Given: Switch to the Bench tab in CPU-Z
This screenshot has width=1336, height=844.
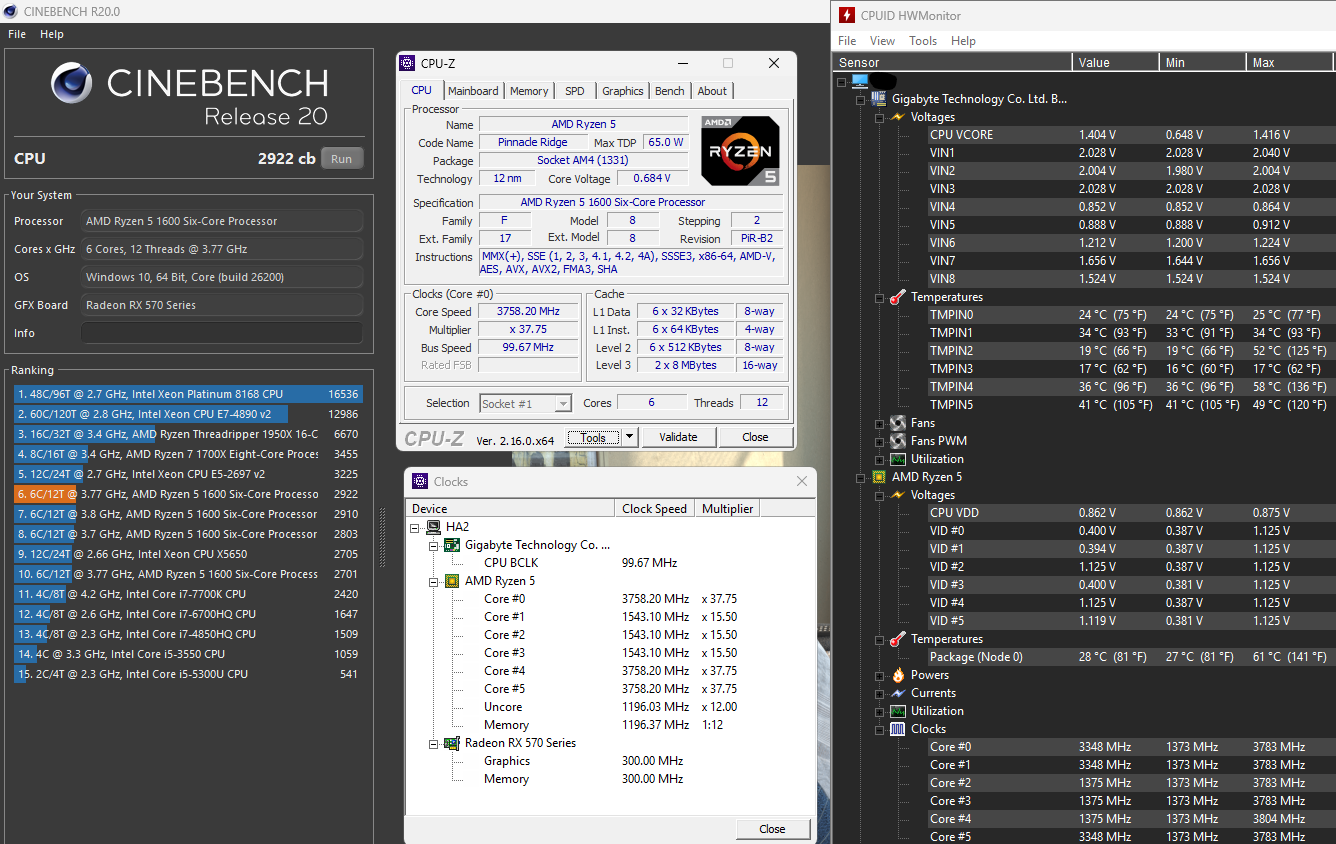Looking at the screenshot, I should pos(670,91).
